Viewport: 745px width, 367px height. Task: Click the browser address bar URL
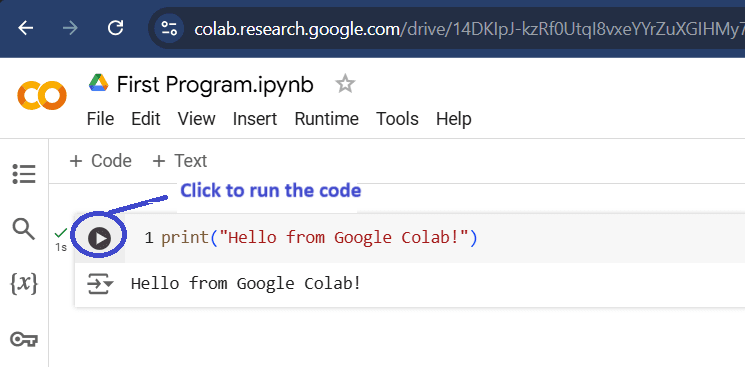click(x=469, y=29)
